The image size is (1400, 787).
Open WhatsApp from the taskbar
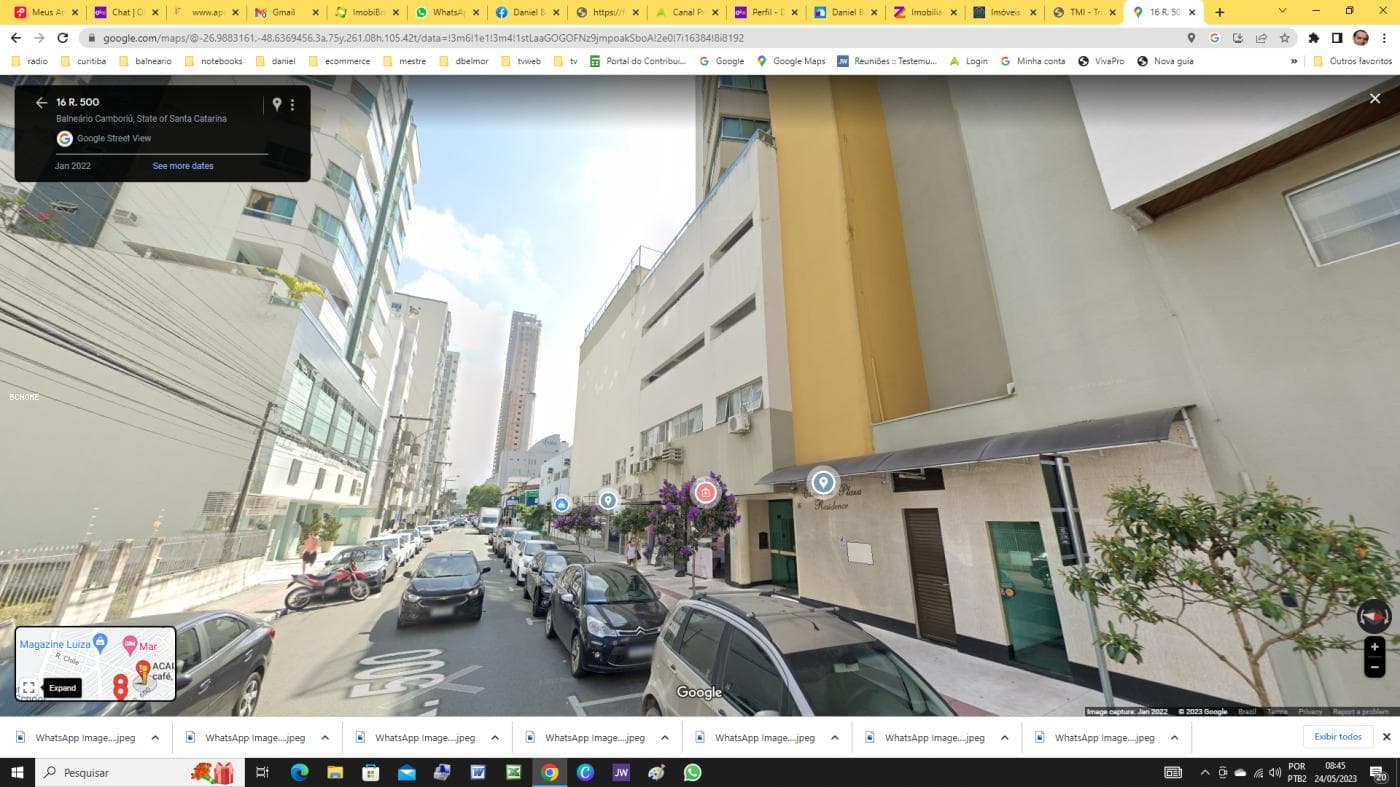[x=692, y=772]
